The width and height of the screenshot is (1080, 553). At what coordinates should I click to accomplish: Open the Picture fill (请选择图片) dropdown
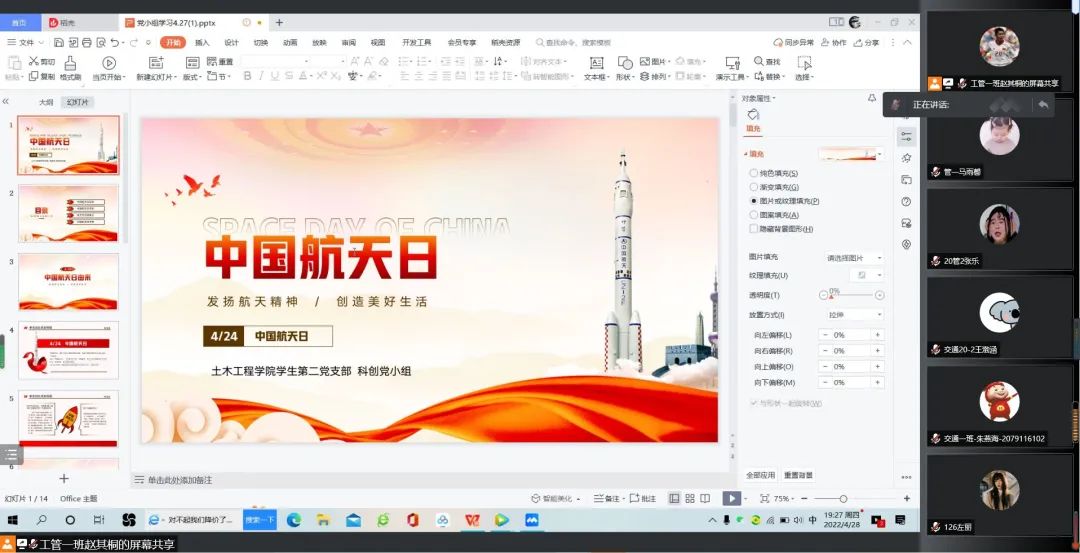853,258
